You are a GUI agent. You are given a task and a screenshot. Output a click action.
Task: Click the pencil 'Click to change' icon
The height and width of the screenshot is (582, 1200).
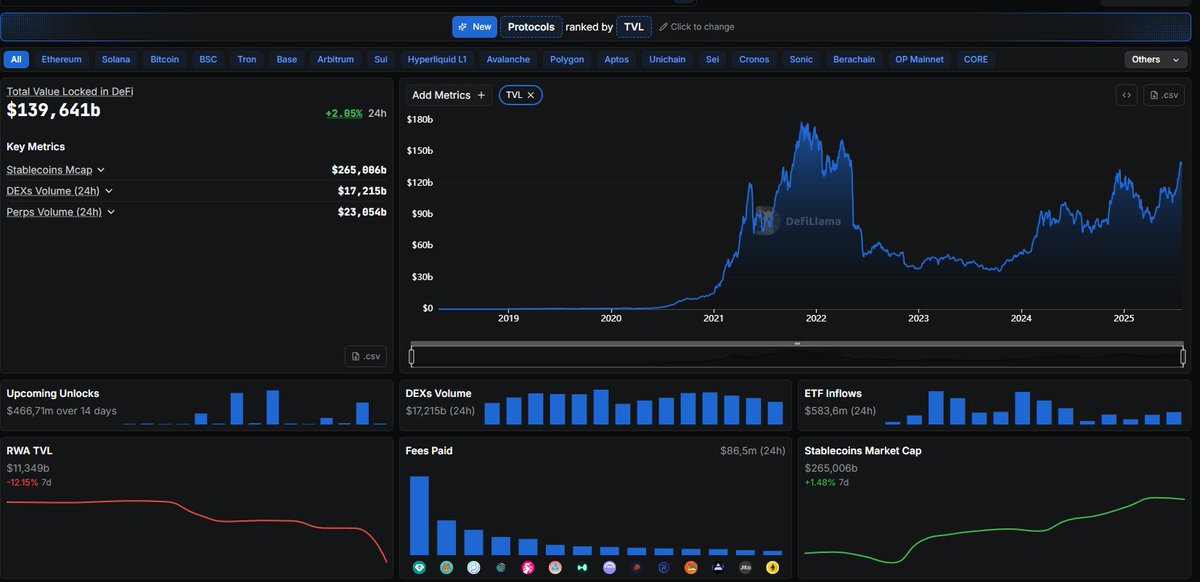point(663,27)
